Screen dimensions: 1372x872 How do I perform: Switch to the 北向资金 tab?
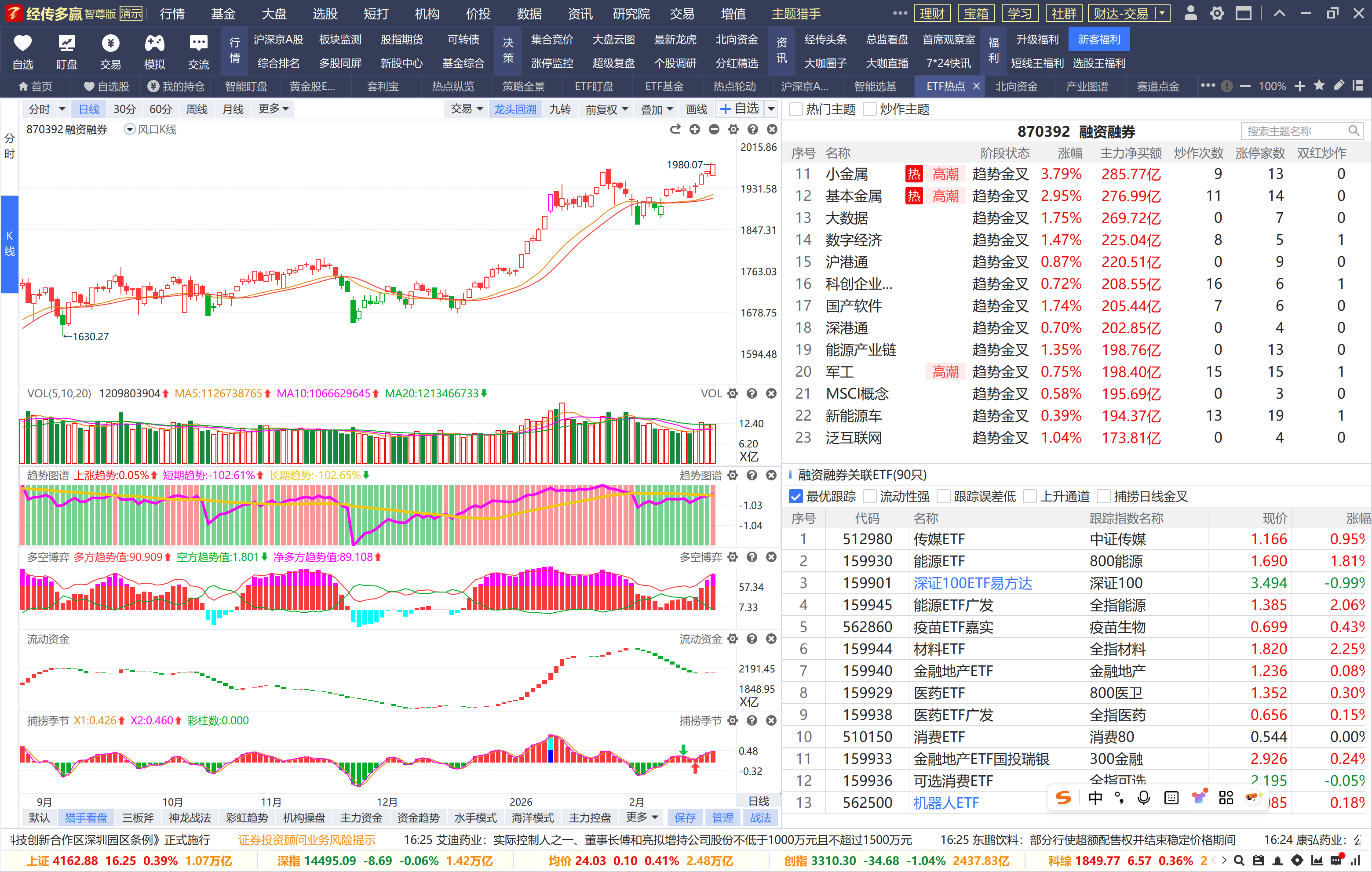click(1016, 87)
